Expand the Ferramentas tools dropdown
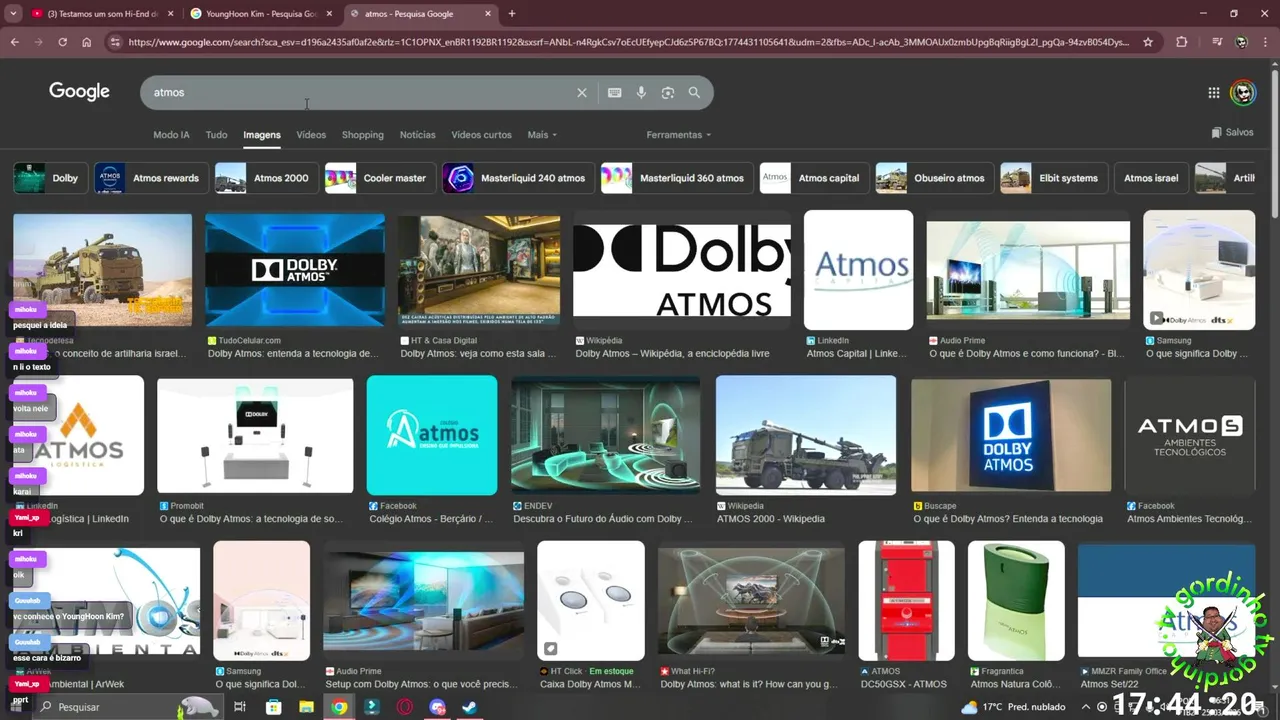 [x=679, y=135]
